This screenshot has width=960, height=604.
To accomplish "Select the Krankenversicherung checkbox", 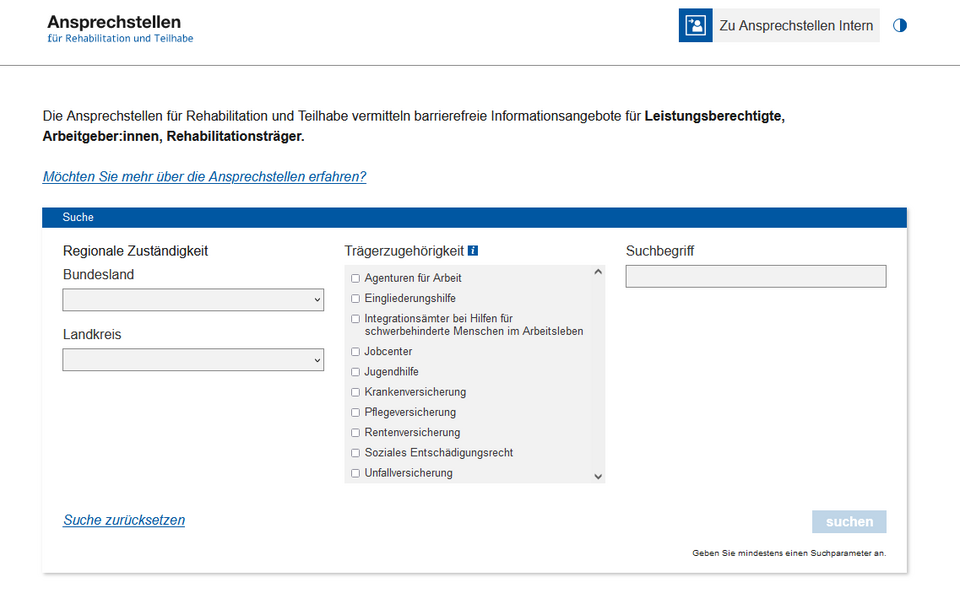I will pos(355,392).
